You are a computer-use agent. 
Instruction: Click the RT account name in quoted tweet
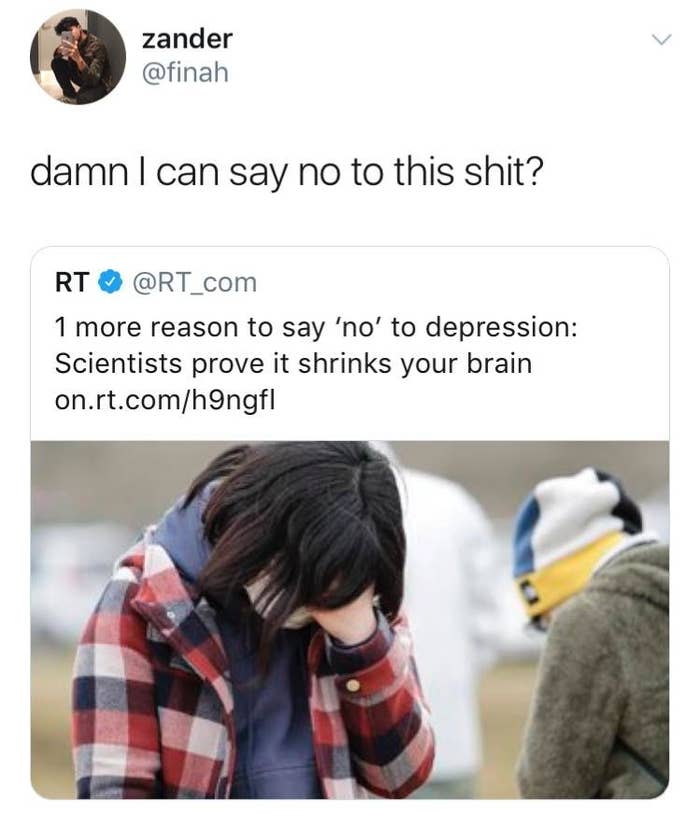click(x=72, y=282)
